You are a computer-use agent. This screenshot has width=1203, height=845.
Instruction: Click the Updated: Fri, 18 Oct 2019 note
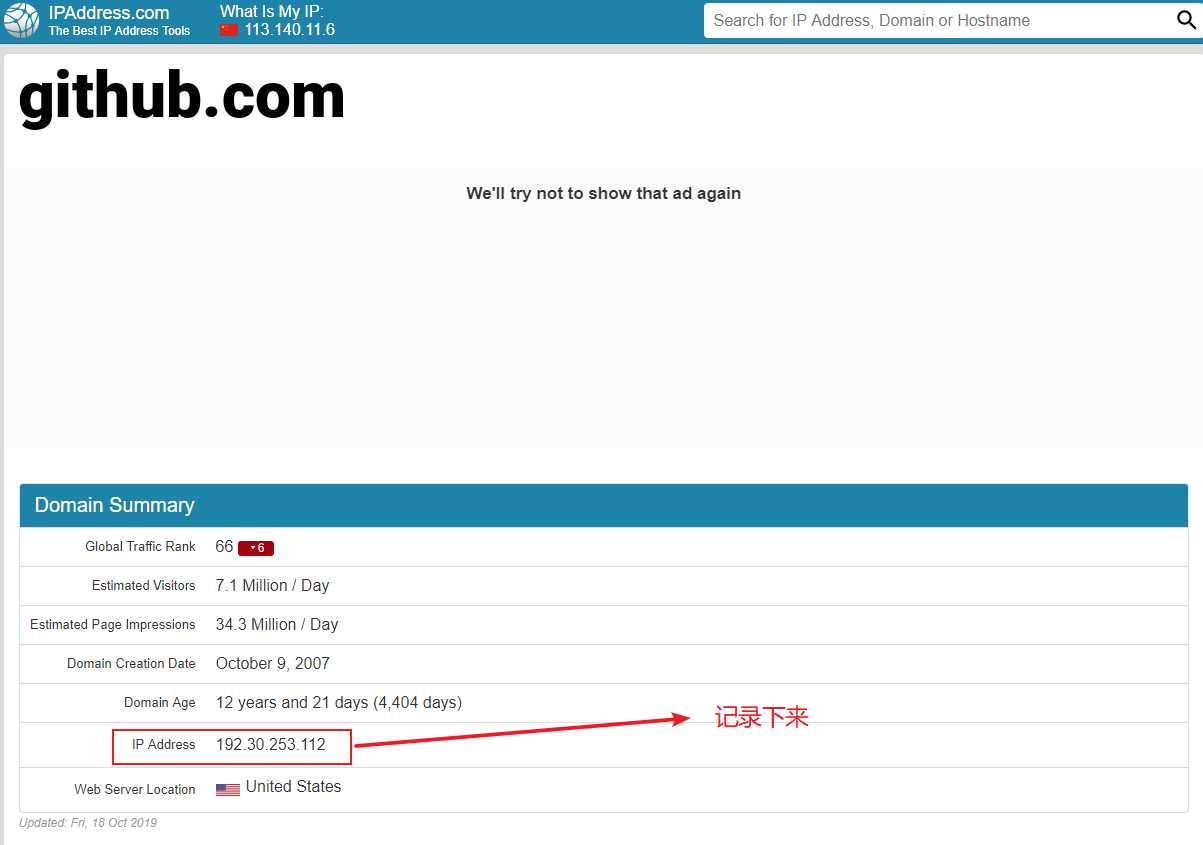pyautogui.click(x=88, y=823)
